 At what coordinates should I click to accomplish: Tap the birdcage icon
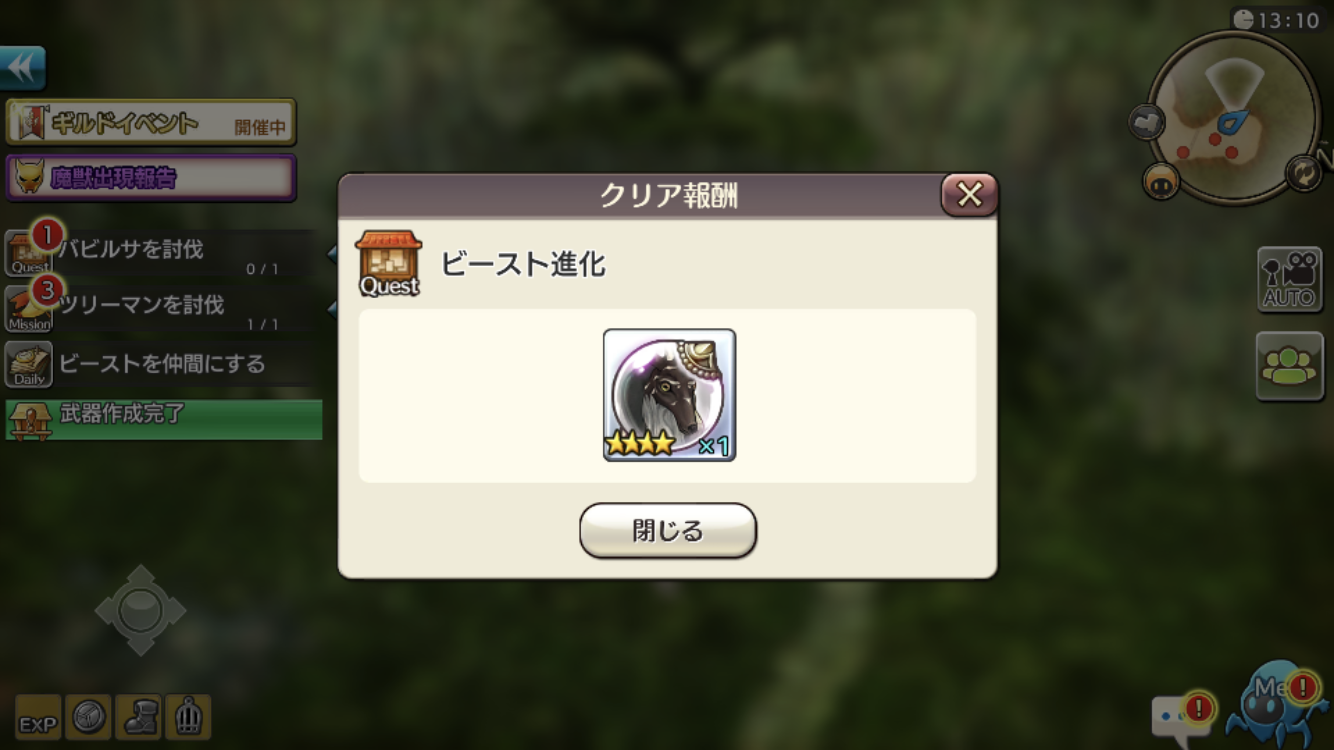tap(188, 717)
